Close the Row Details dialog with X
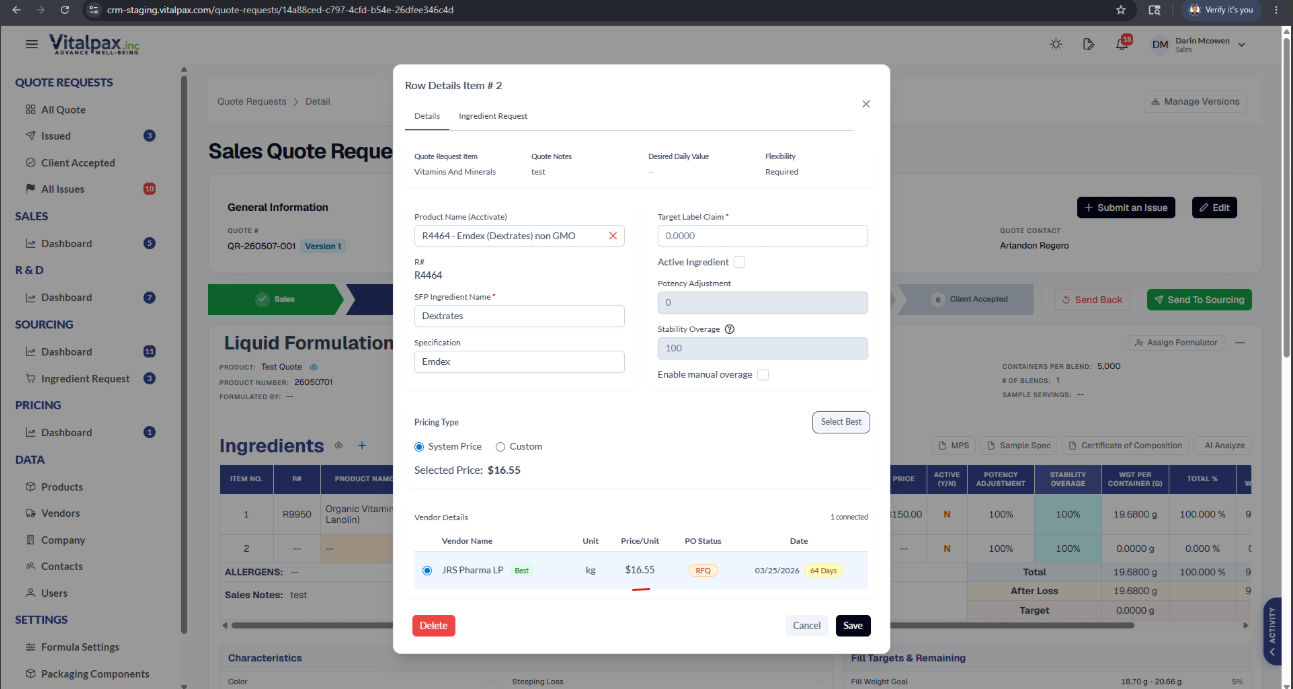 [x=866, y=104]
